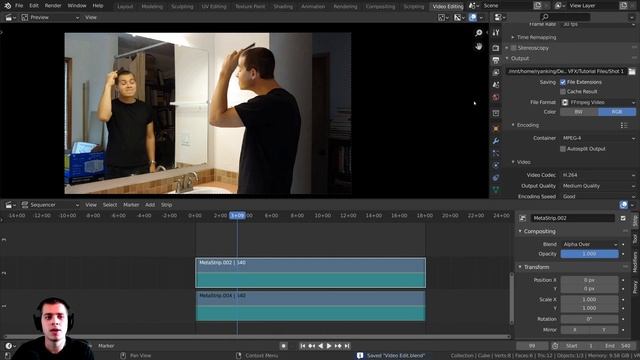The height and width of the screenshot is (360, 640).
Task: Open the Object Constraints properties tab
Action: 496,178
